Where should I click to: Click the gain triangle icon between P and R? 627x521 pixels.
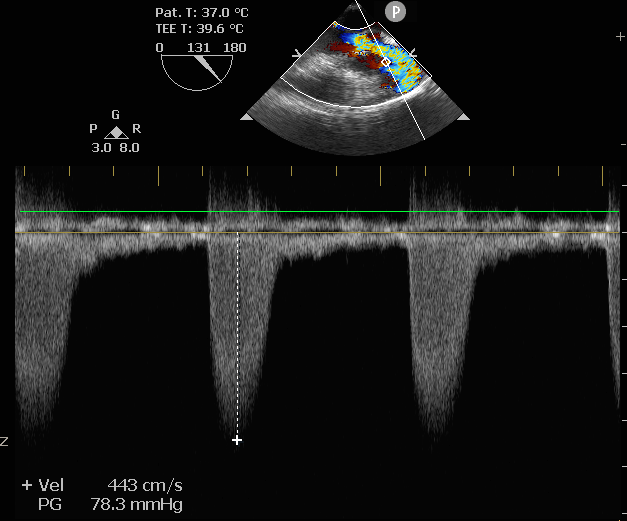click(116, 132)
